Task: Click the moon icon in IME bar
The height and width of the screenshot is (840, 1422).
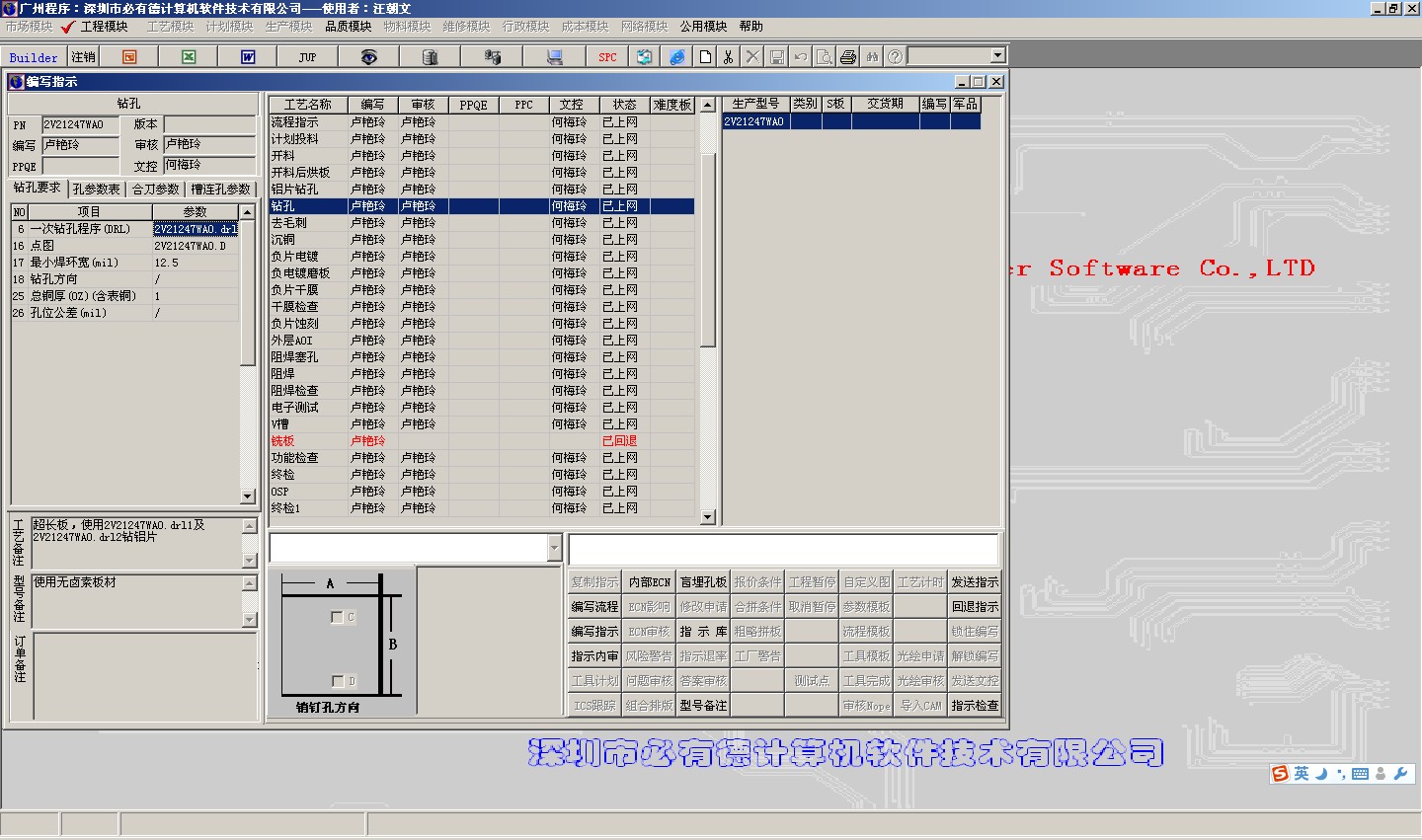Action: coord(1321,774)
